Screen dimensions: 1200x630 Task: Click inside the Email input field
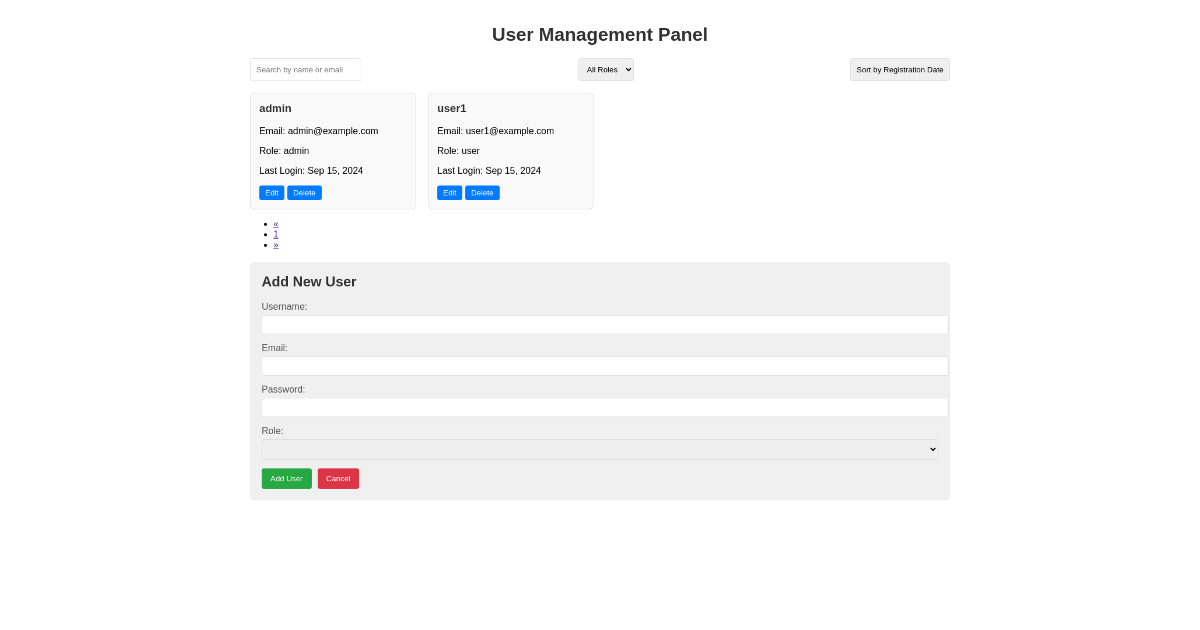tap(604, 365)
